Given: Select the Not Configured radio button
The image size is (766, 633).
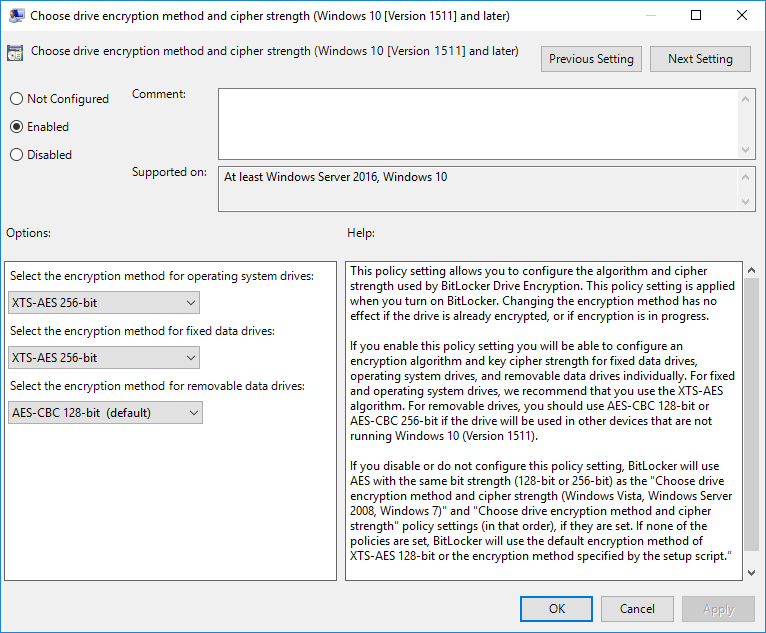Looking at the screenshot, I should point(16,99).
